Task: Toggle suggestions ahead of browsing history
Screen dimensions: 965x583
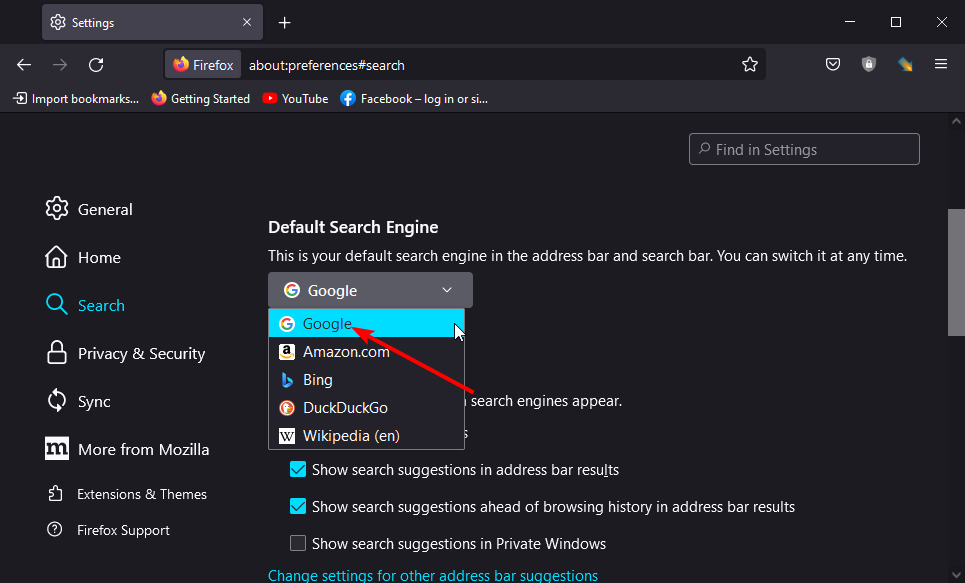Action: tap(298, 507)
